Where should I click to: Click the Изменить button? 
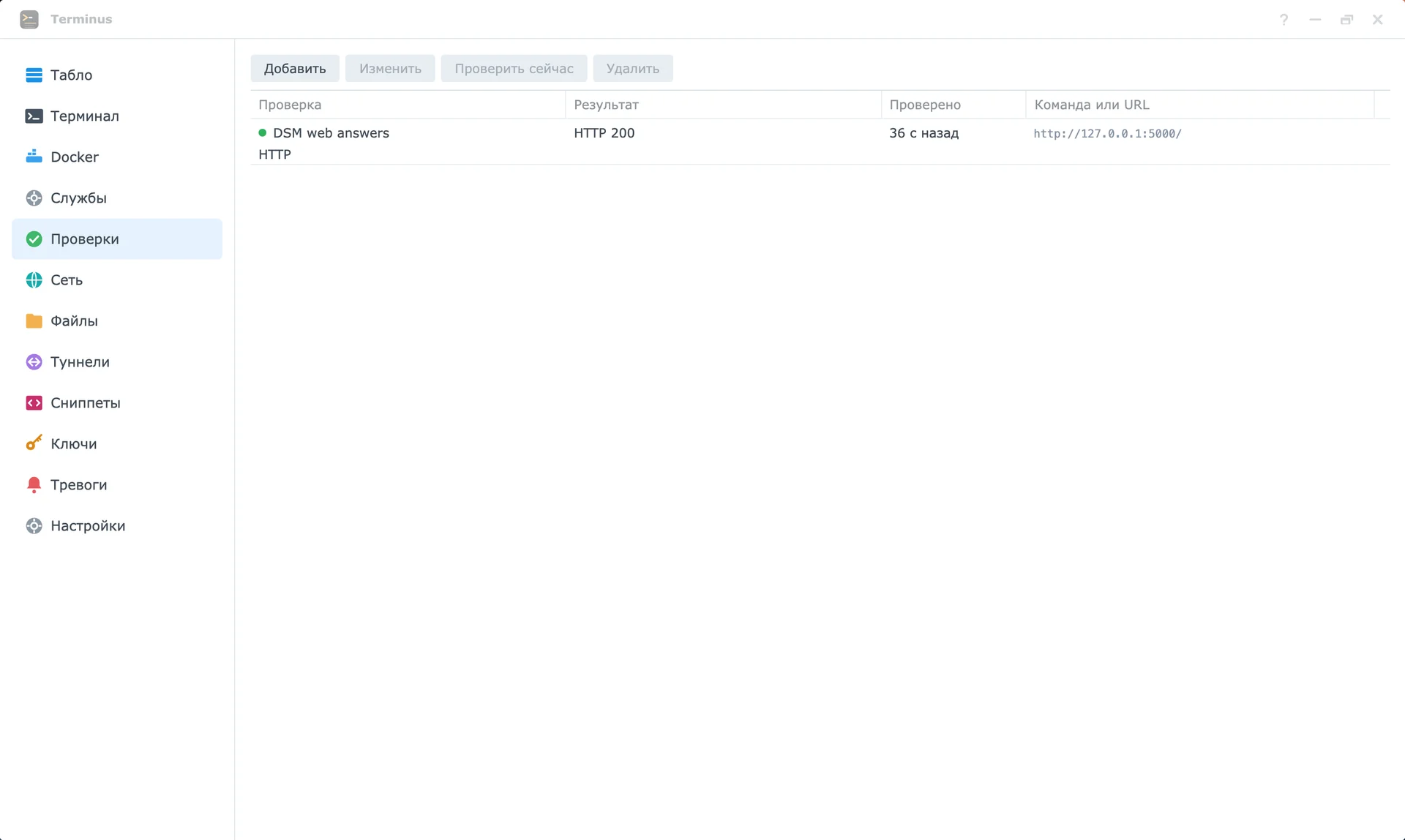(x=390, y=68)
